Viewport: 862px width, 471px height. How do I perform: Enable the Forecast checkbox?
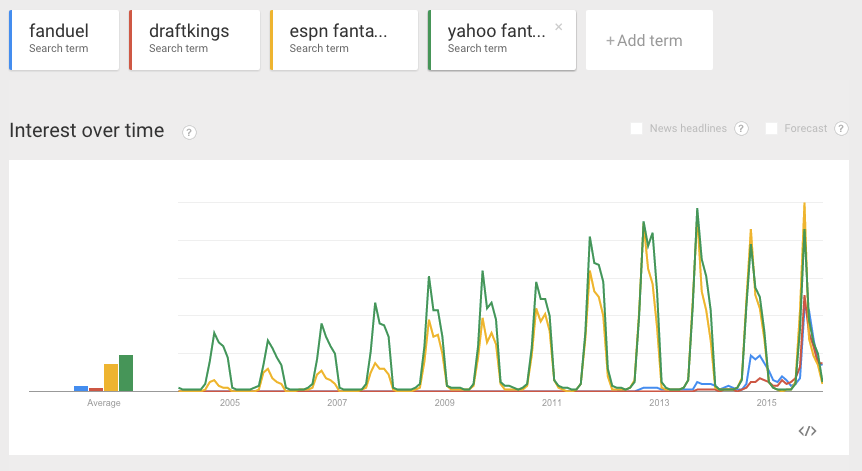771,129
